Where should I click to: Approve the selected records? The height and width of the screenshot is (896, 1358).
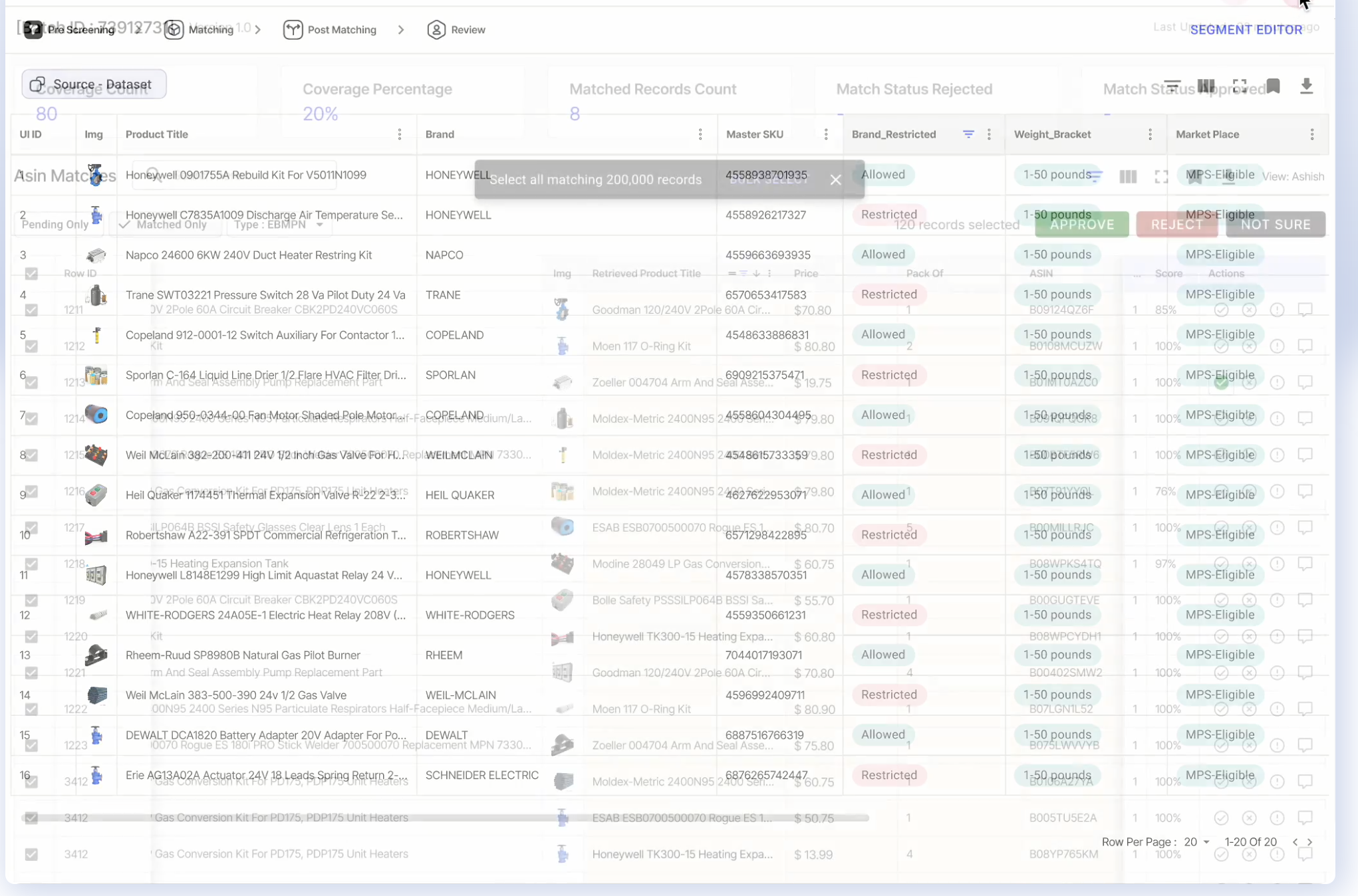pyautogui.click(x=1082, y=225)
